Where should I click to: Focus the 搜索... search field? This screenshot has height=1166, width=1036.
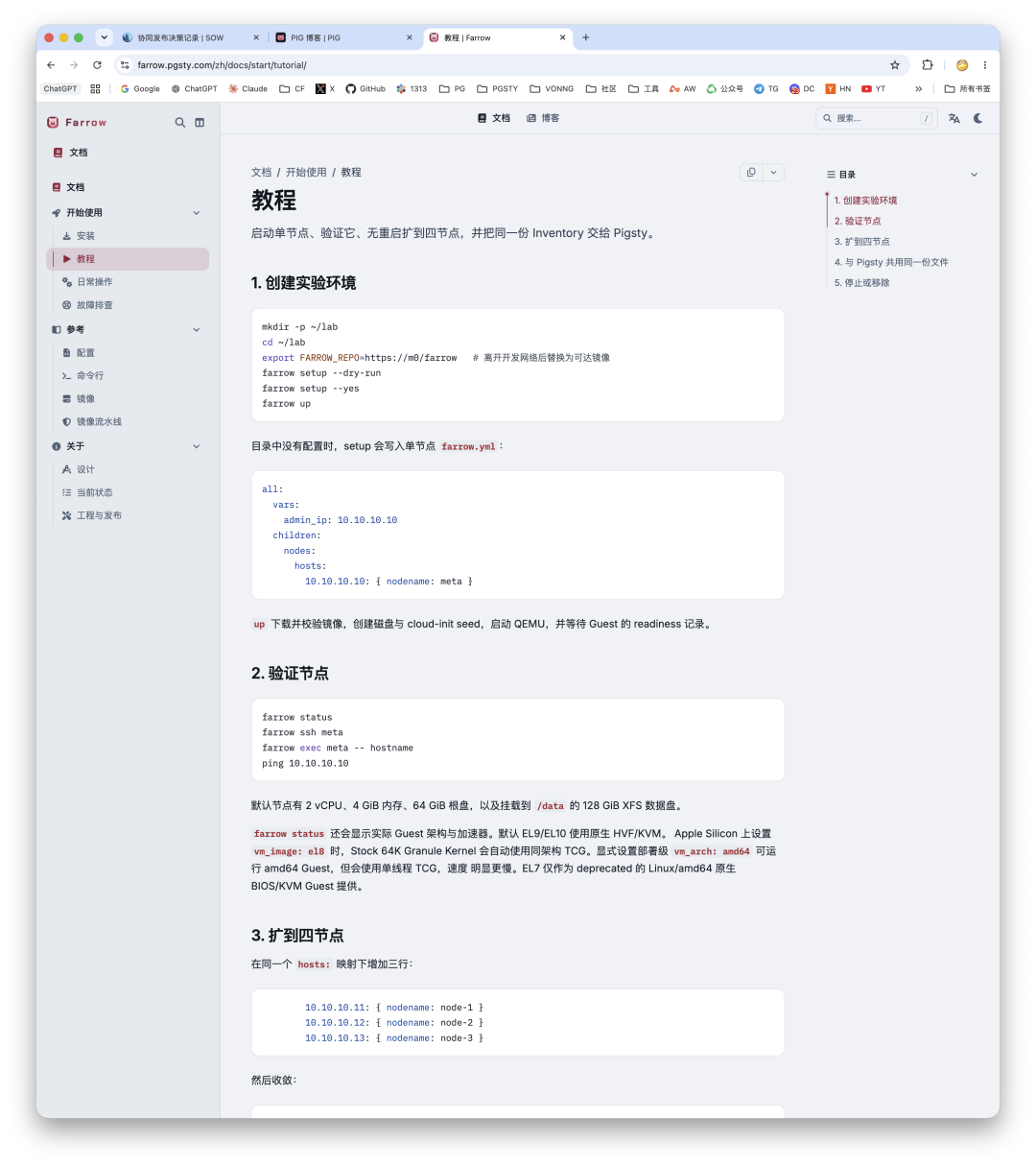tap(876, 118)
